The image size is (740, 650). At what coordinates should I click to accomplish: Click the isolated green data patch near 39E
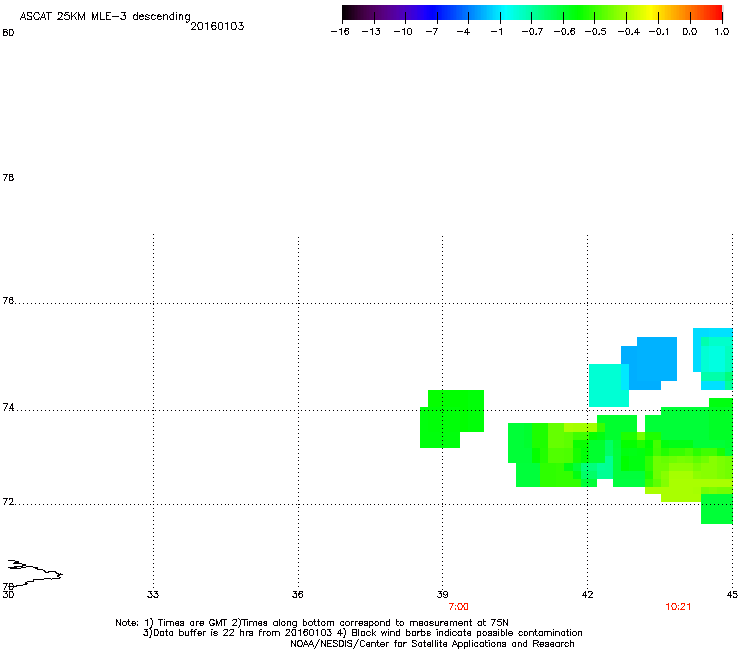point(451,418)
